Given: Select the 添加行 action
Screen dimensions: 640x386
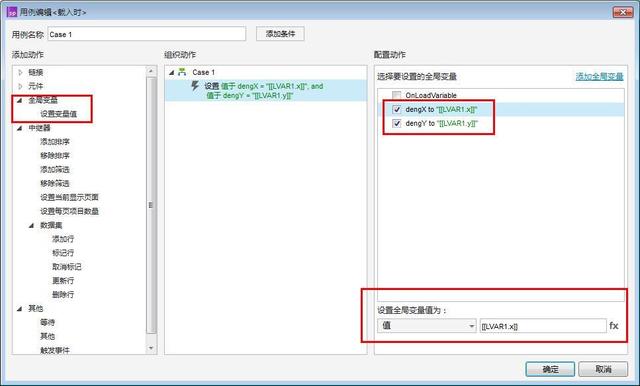Looking at the screenshot, I should (63, 239).
